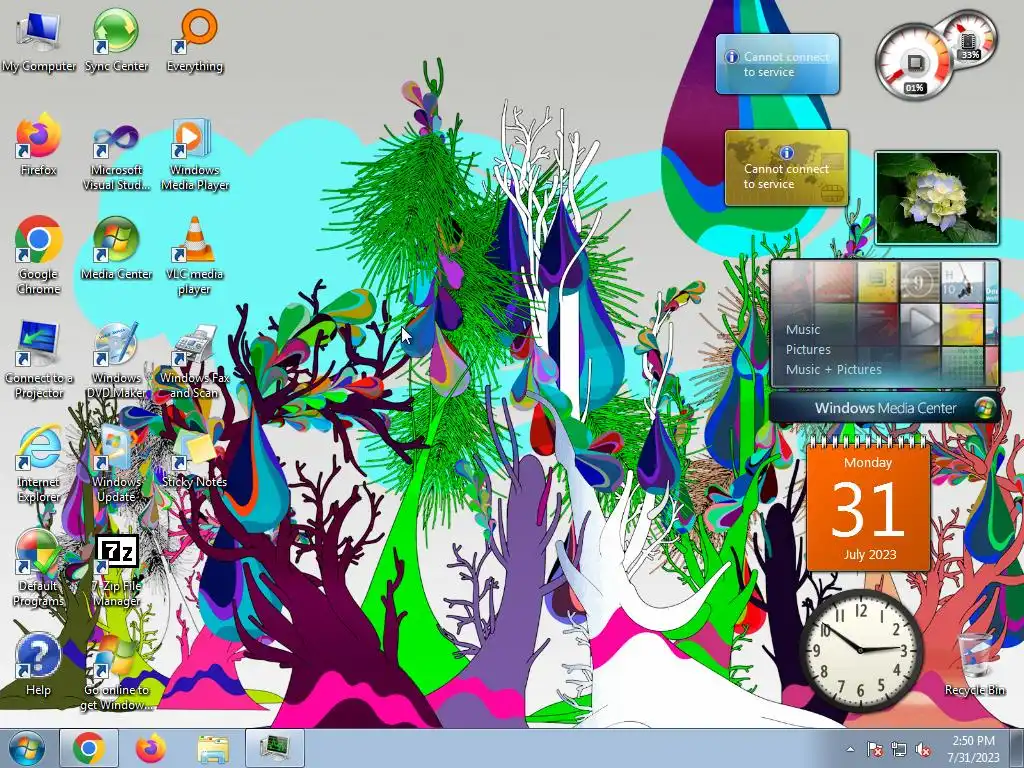Open Default Programs desktop icon
Image resolution: width=1024 pixels, height=768 pixels.
39,568
